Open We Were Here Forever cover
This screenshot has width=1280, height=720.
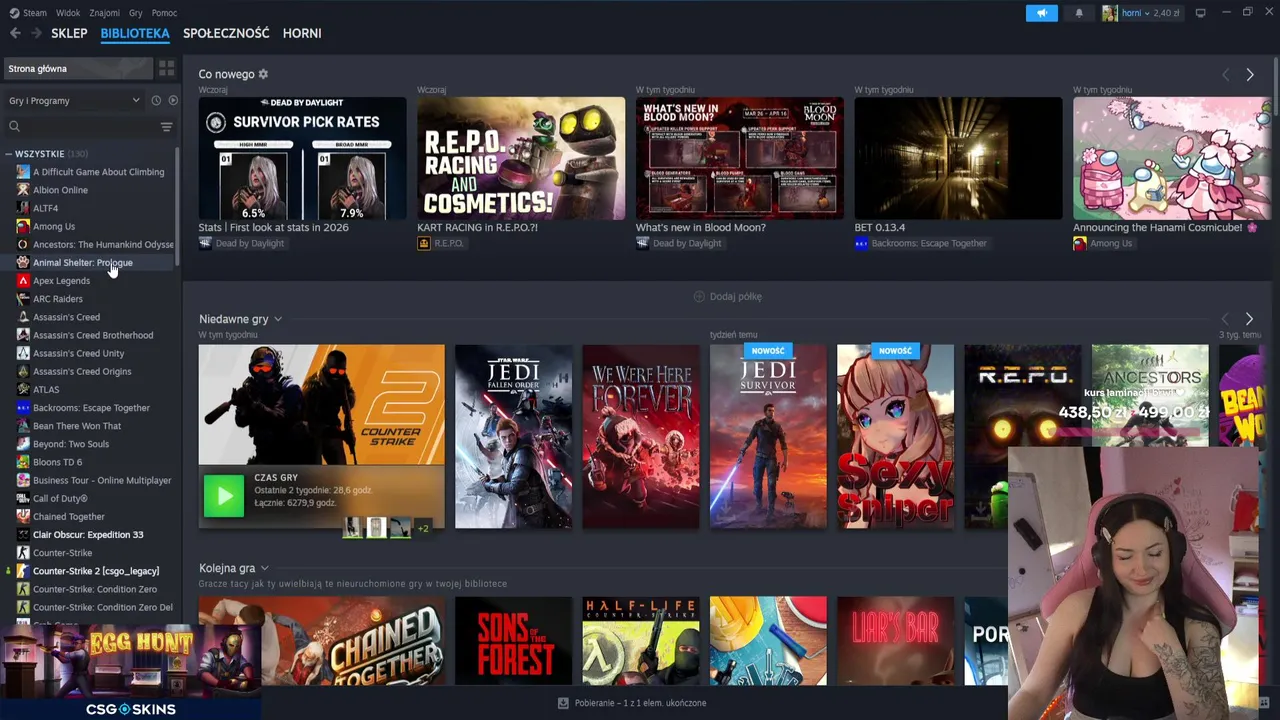641,436
